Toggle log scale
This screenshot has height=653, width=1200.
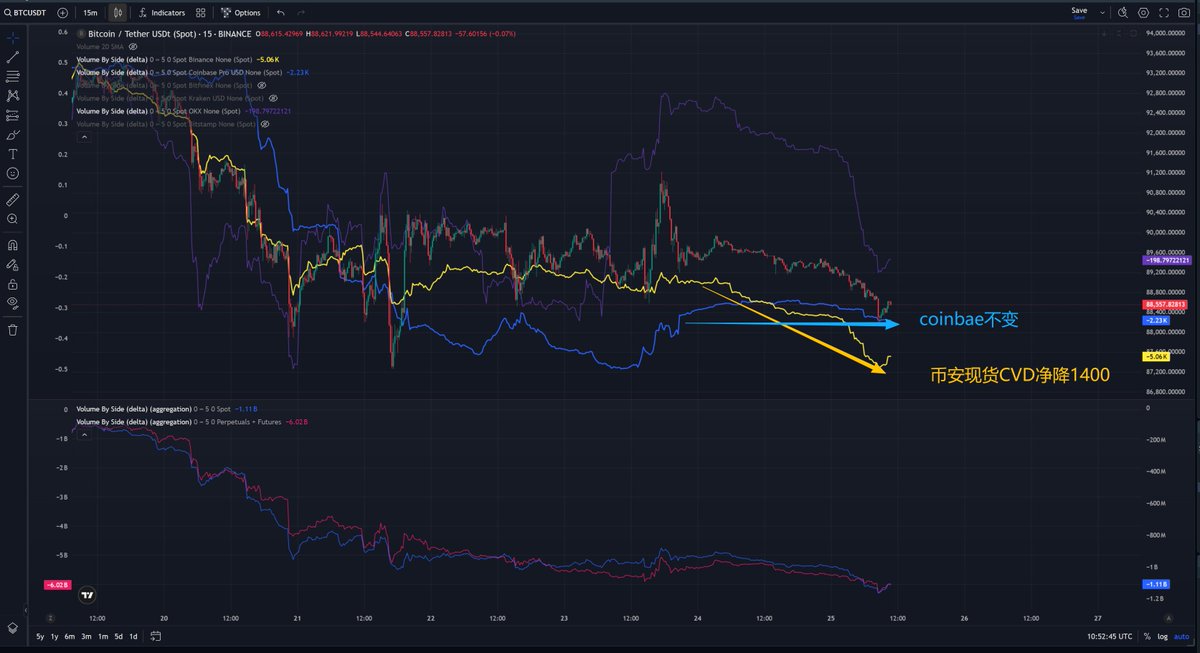click(1162, 636)
